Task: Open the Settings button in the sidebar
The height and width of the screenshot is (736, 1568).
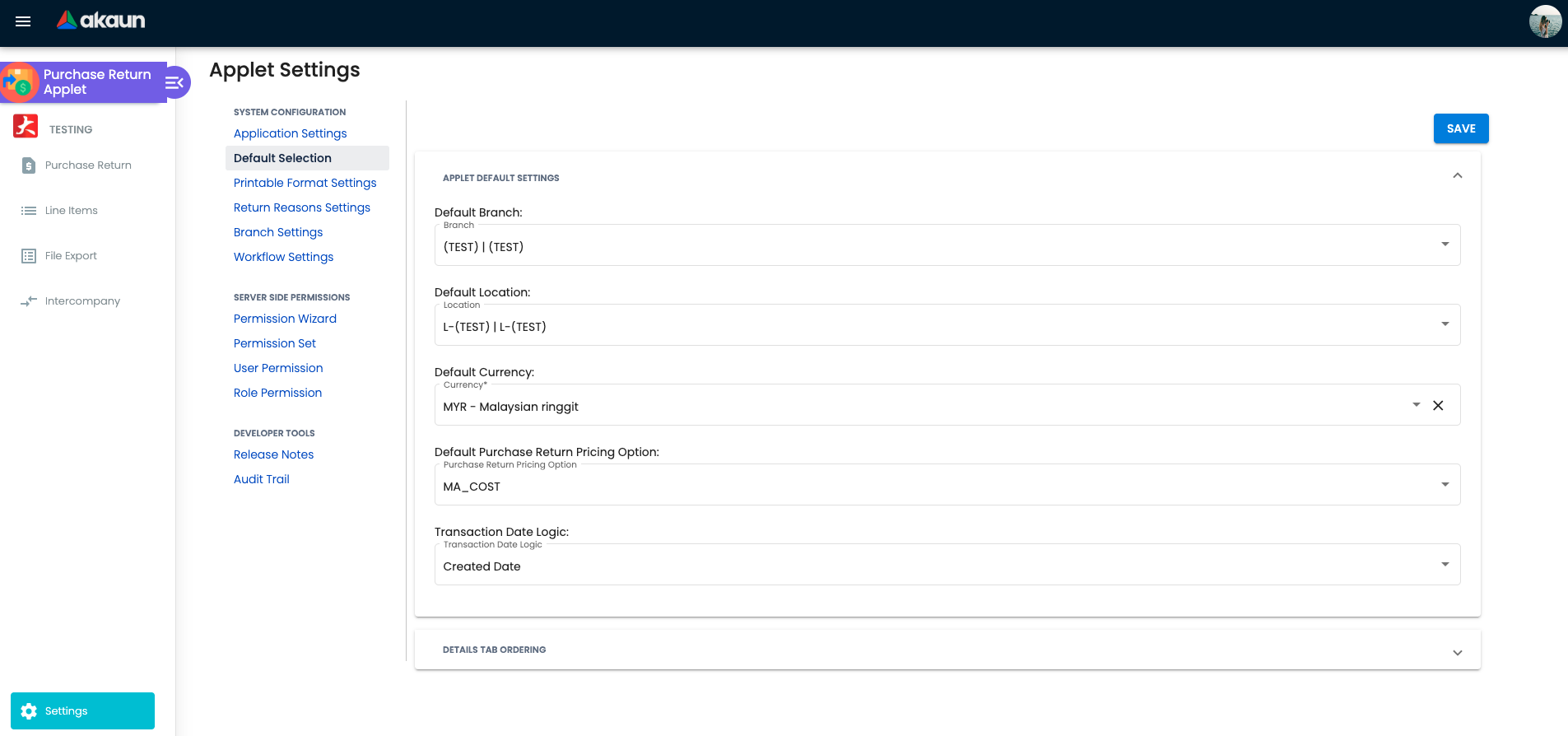Action: click(82, 711)
